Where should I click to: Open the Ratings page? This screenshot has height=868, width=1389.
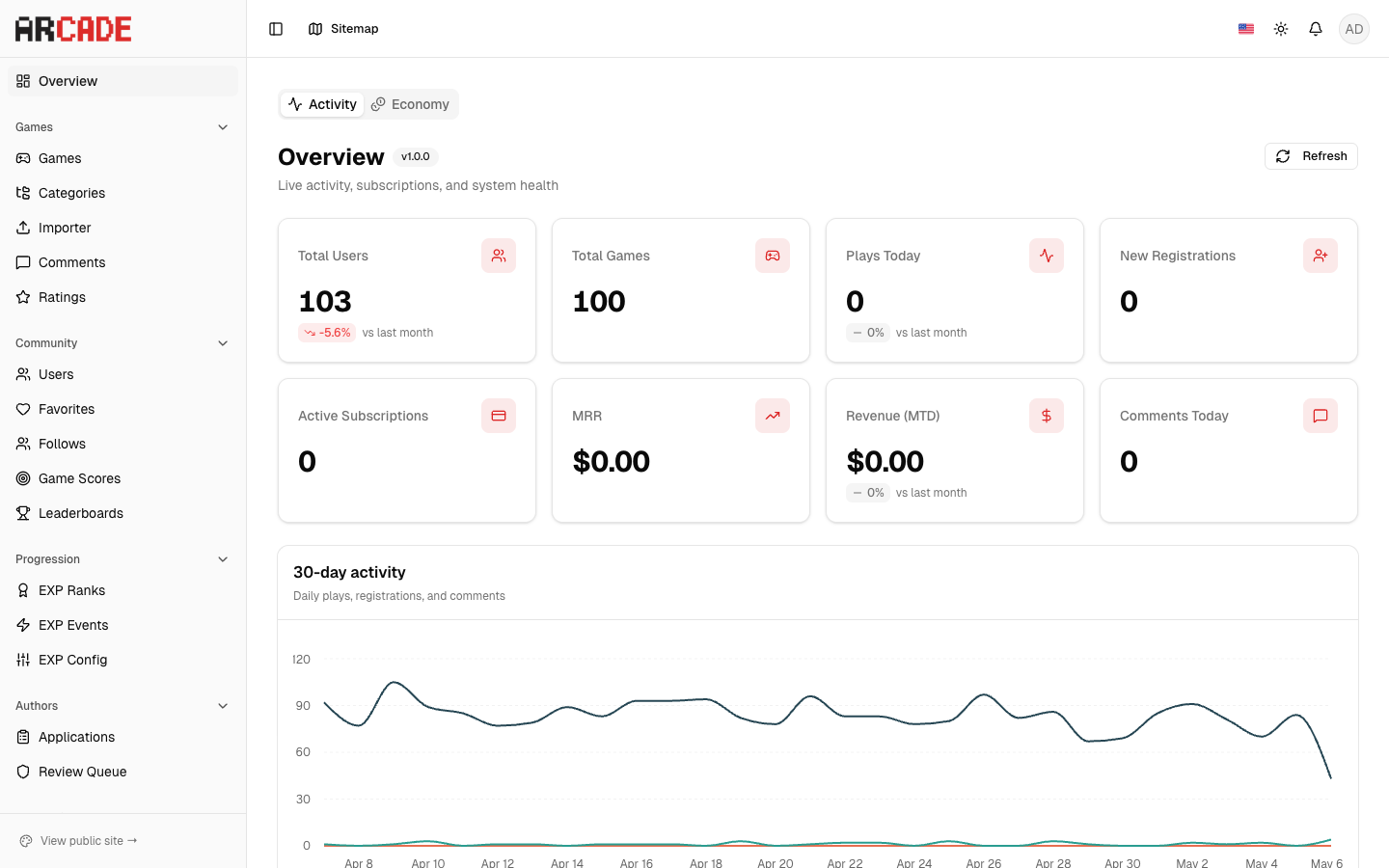pos(123,297)
